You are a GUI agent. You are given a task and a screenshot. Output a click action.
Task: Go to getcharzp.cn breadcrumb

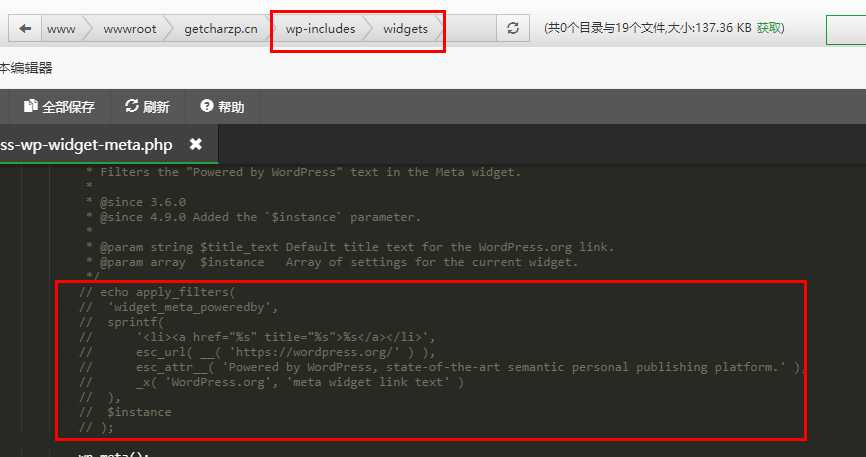pos(221,29)
